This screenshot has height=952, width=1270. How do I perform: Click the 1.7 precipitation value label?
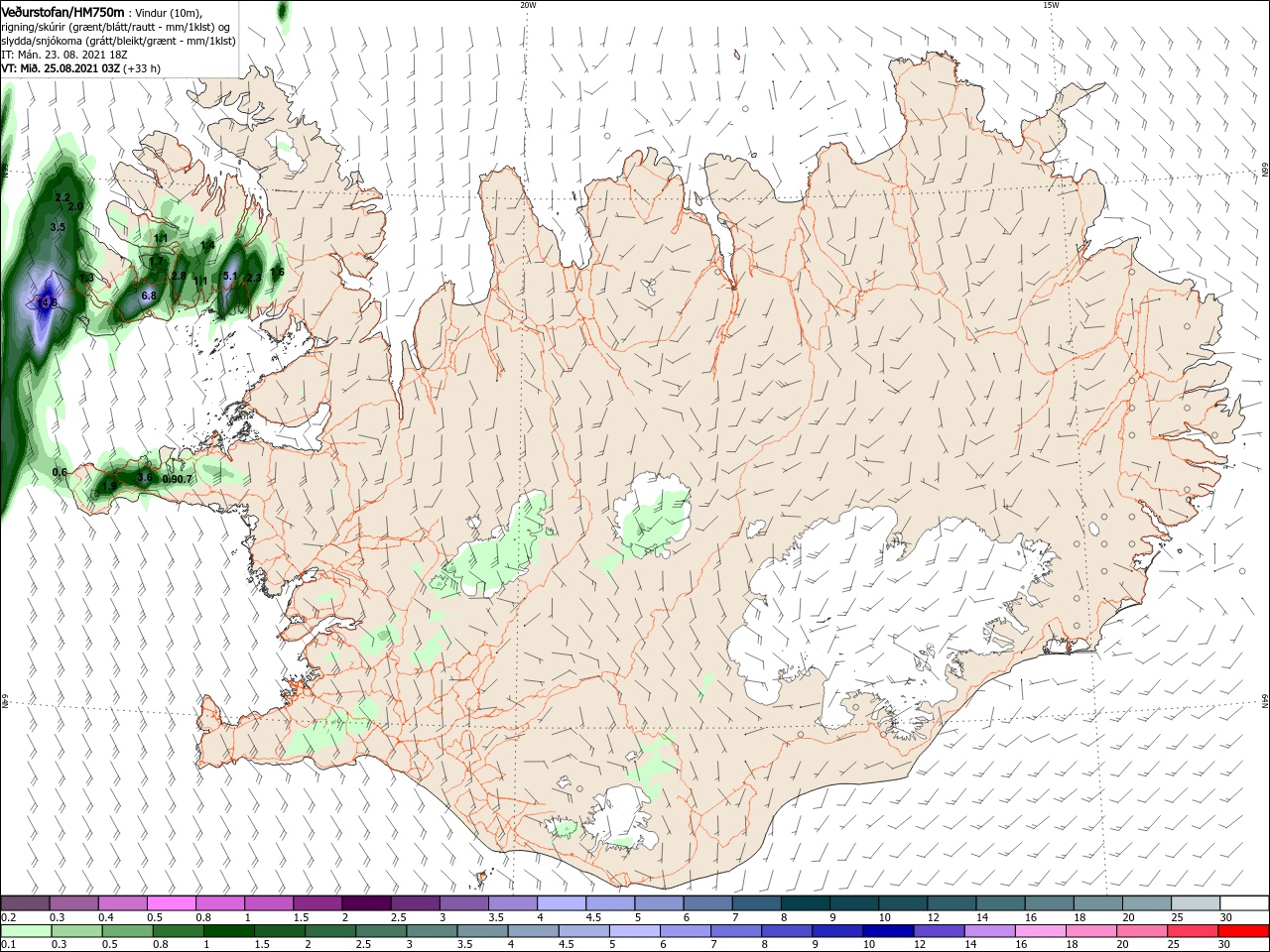click(x=155, y=261)
